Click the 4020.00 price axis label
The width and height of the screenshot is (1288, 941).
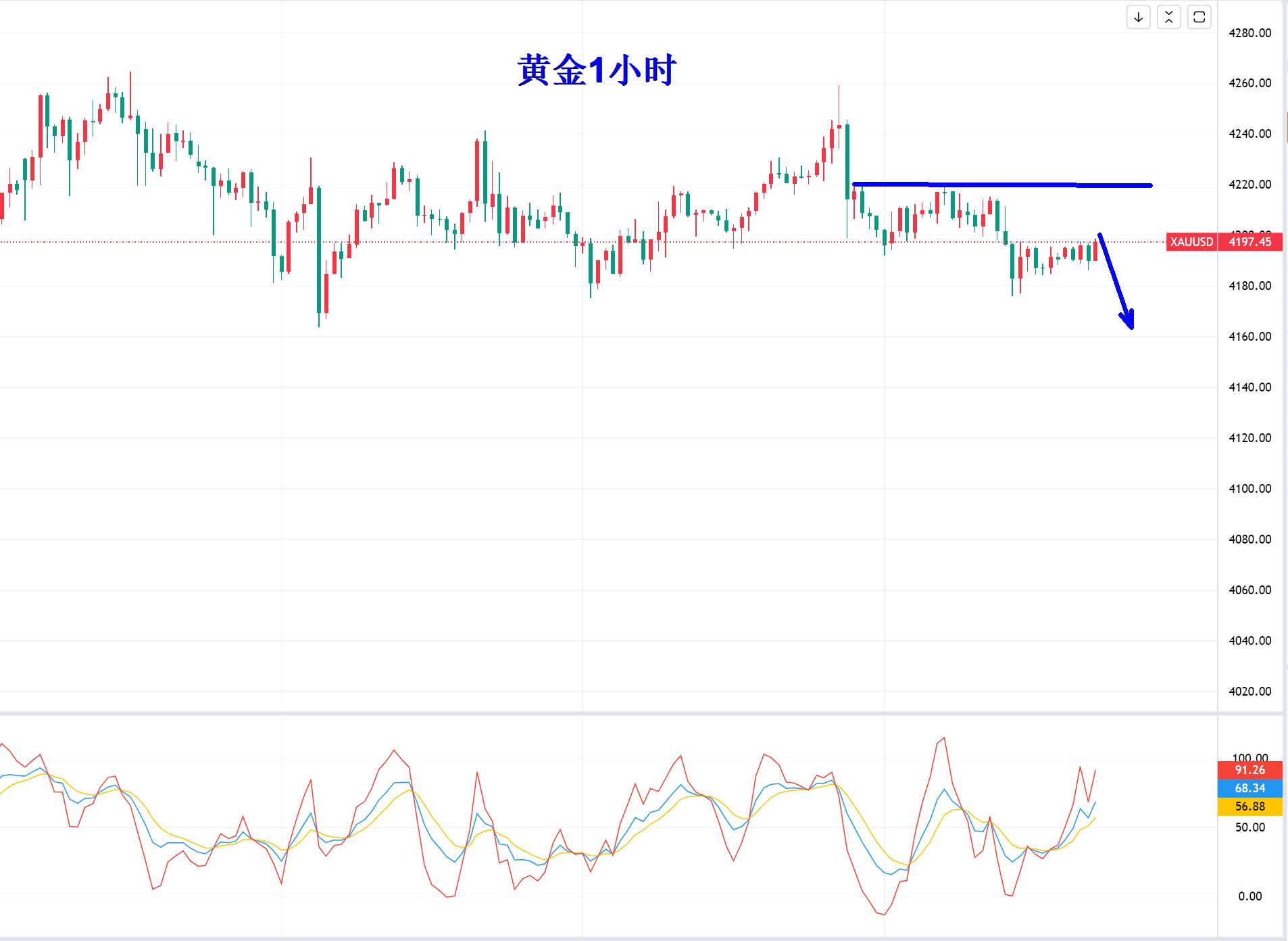tap(1249, 692)
